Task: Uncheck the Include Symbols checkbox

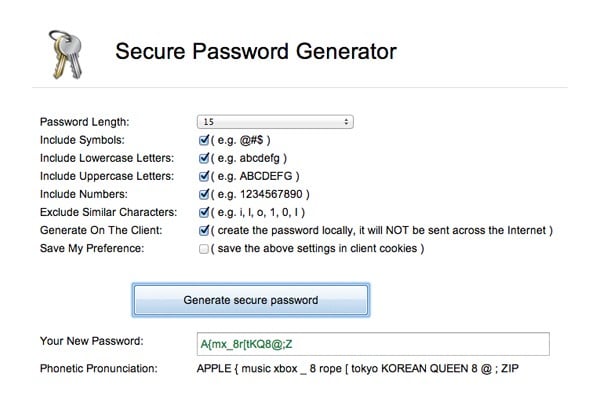Action: (x=204, y=140)
